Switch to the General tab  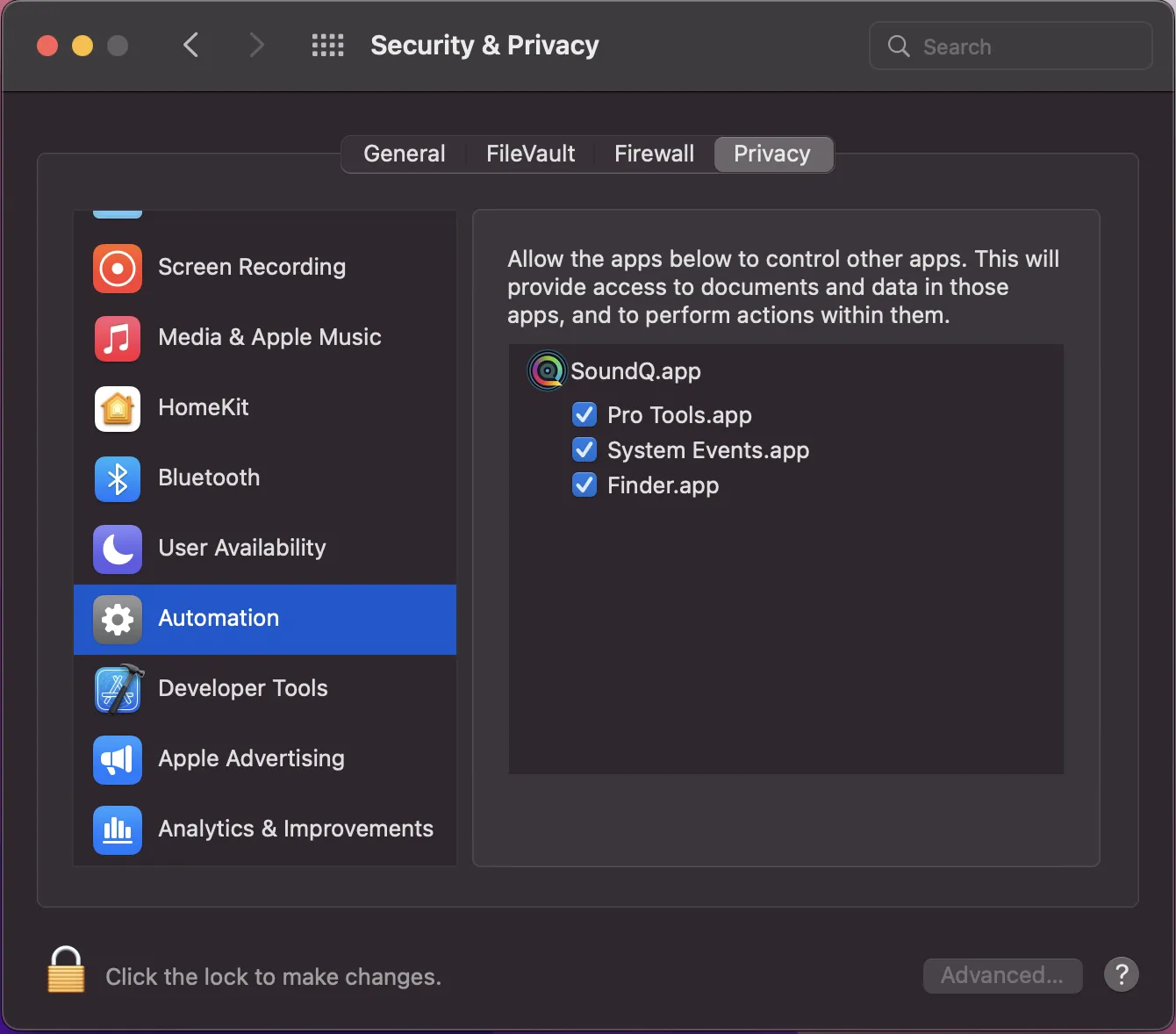[x=405, y=154]
